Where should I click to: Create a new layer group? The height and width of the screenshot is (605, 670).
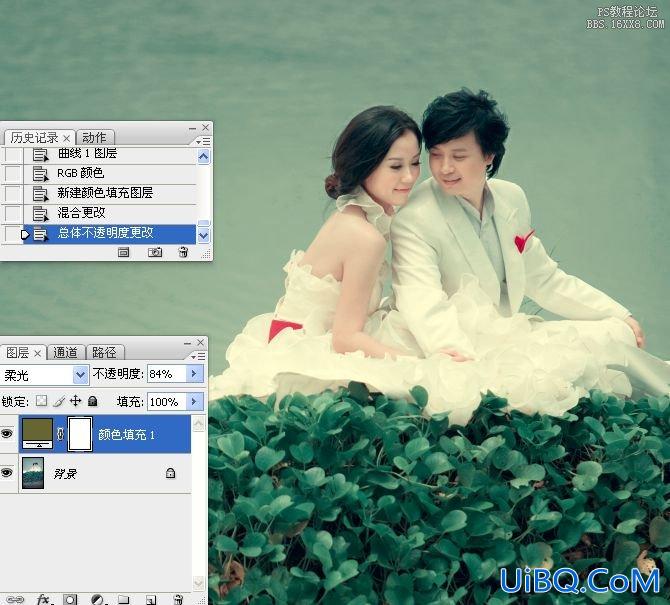124,599
